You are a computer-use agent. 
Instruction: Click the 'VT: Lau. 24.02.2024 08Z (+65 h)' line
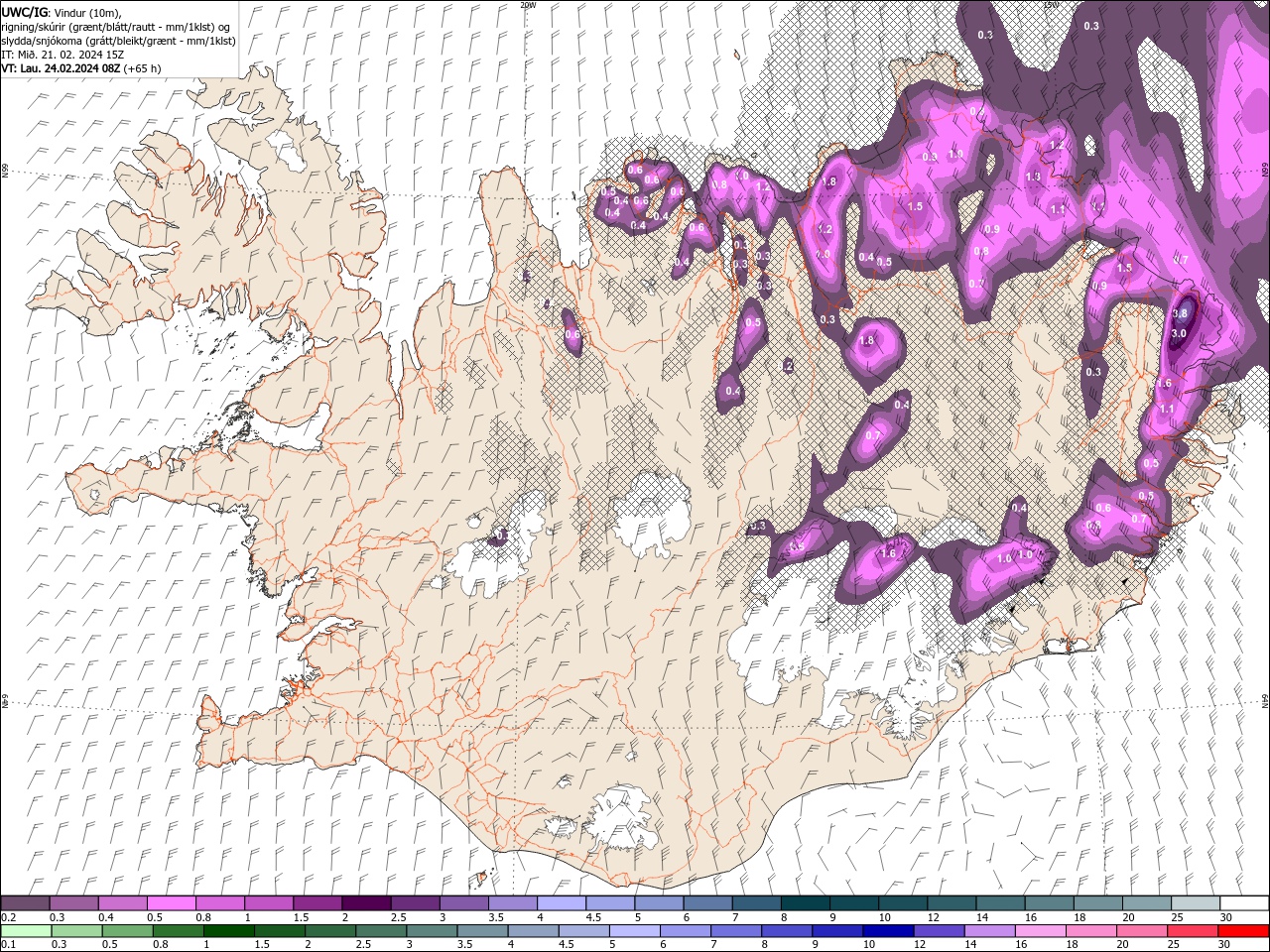tap(81, 68)
